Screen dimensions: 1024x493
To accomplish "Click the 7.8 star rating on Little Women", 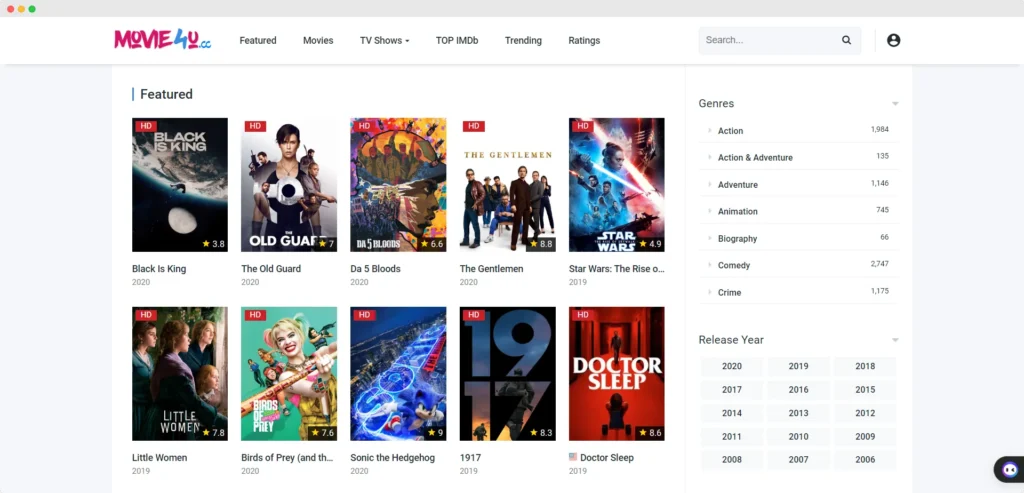I will [x=214, y=433].
